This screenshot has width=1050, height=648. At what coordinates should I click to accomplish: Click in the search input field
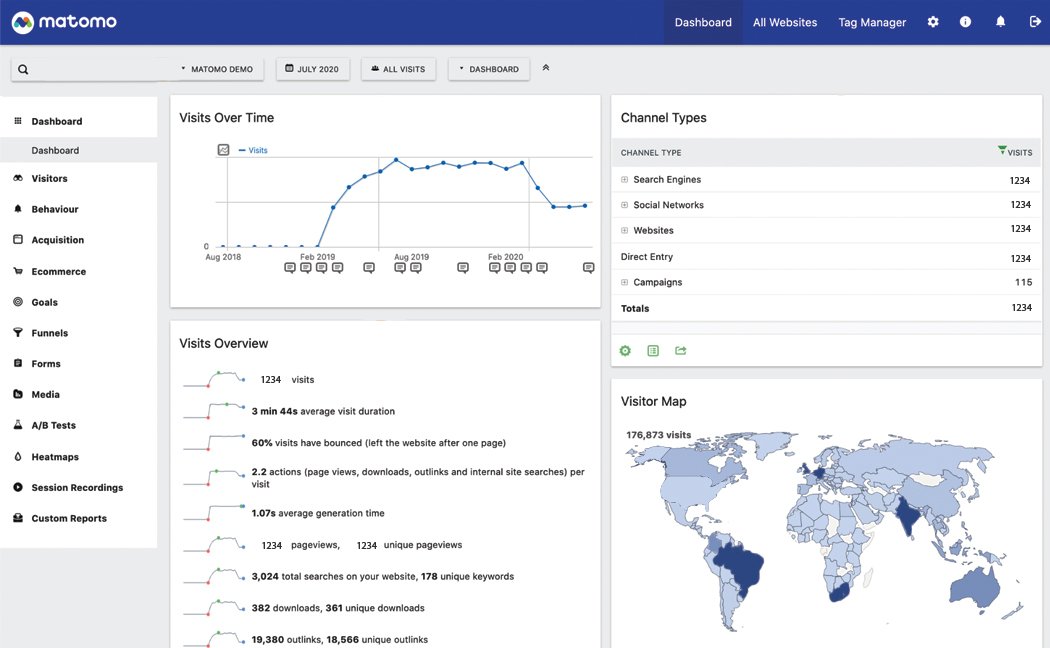pos(100,70)
